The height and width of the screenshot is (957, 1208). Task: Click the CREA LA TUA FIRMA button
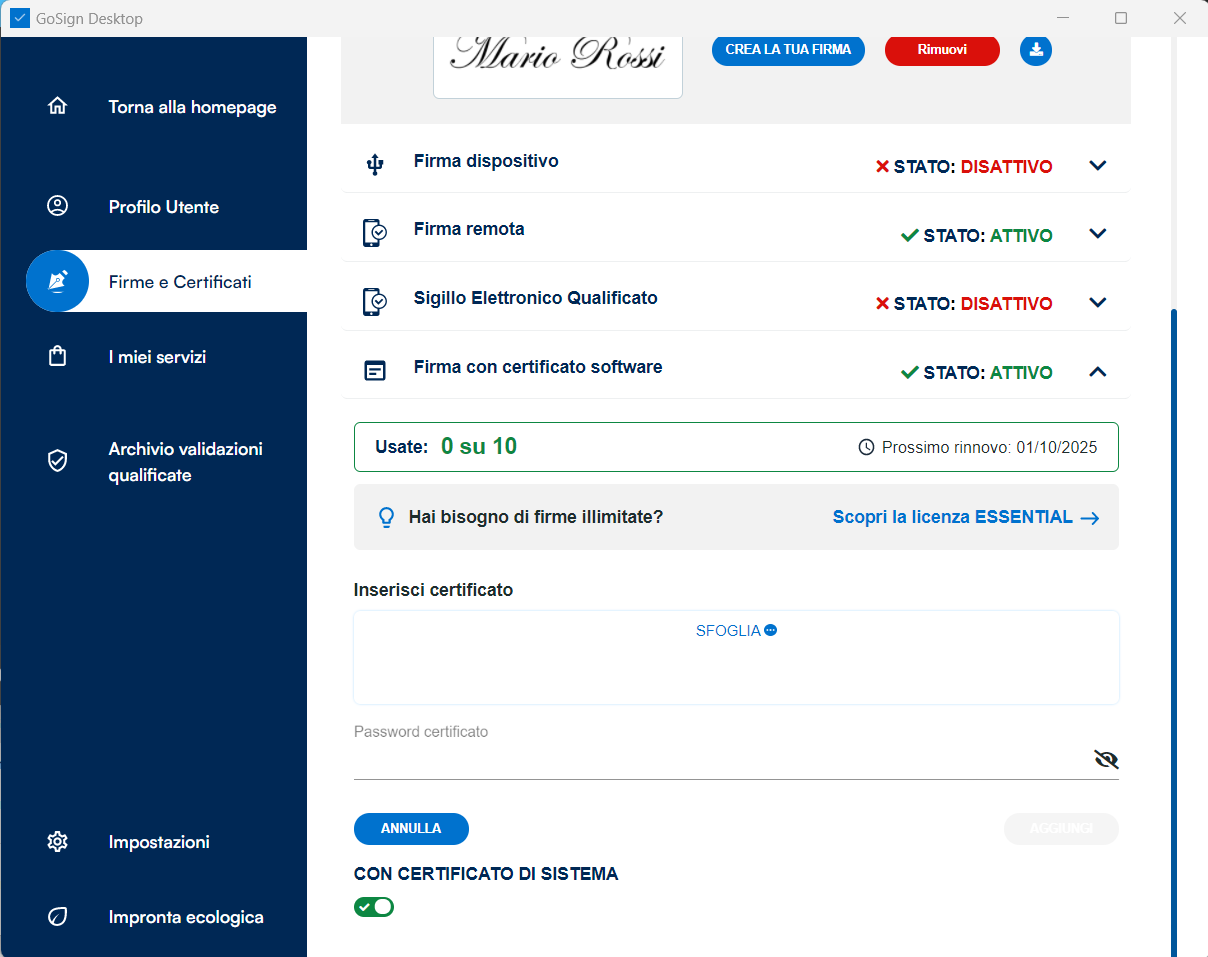tap(788, 49)
